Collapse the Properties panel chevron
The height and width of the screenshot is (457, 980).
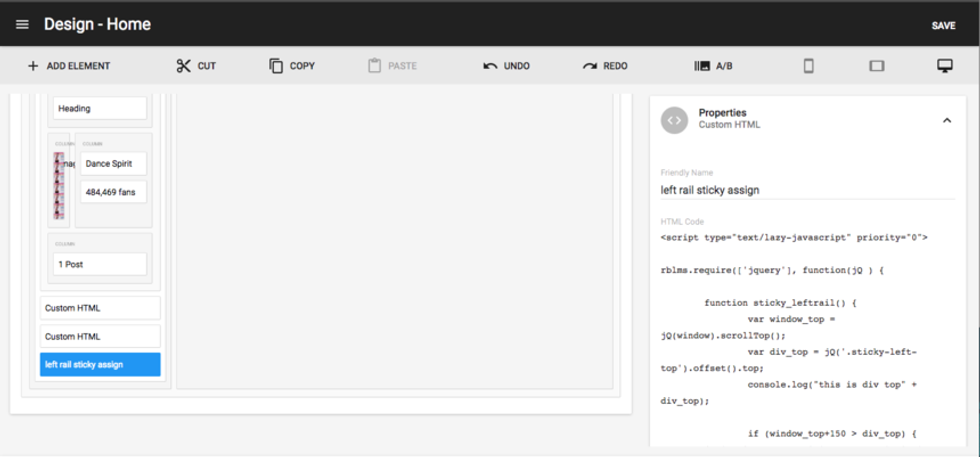[x=946, y=120]
